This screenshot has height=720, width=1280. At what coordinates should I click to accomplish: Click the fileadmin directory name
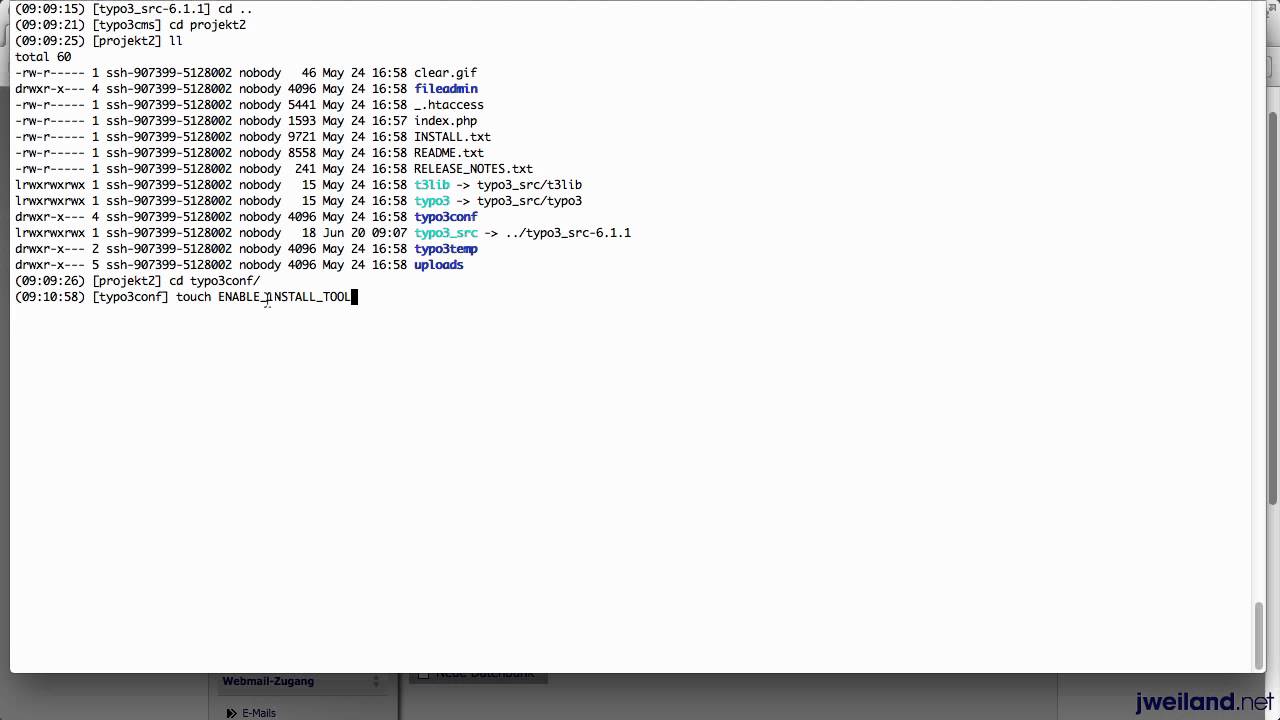(445, 89)
